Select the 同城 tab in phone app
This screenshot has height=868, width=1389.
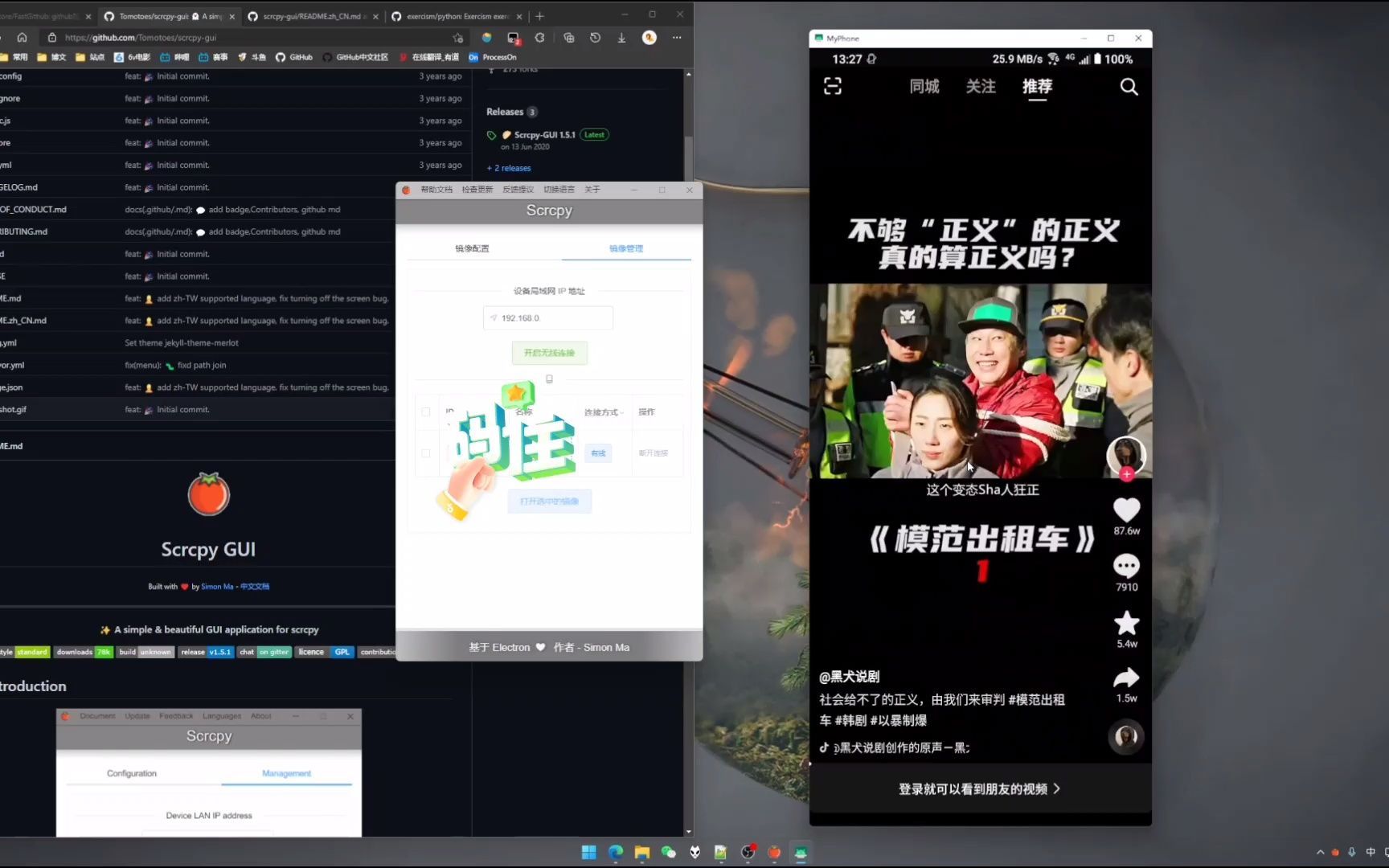click(924, 86)
